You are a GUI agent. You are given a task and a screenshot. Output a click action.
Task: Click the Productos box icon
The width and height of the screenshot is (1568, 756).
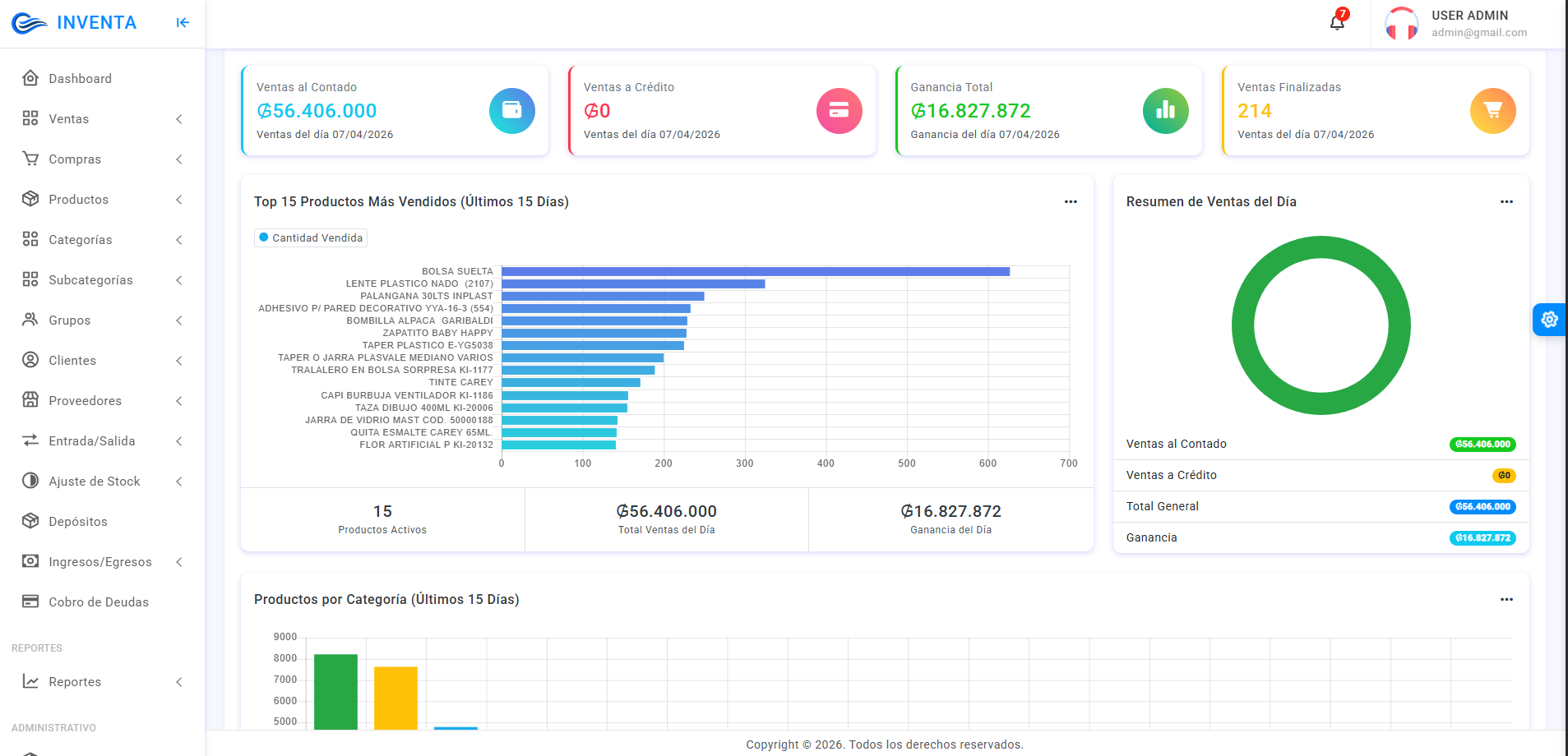click(30, 199)
